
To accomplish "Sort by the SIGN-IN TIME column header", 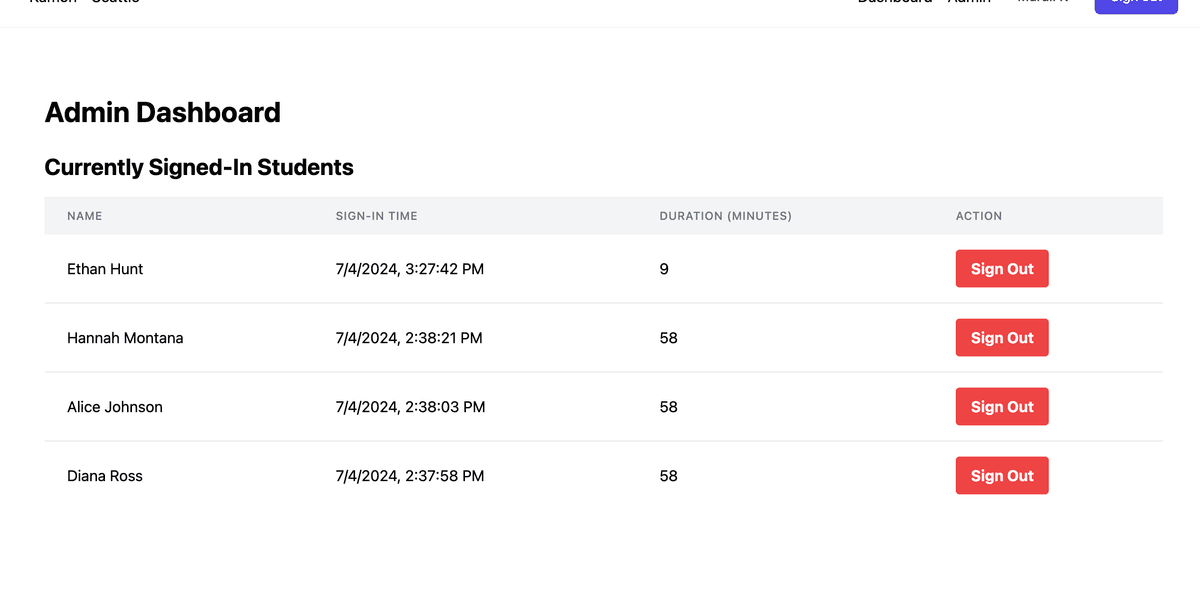I will pyautogui.click(x=377, y=215).
